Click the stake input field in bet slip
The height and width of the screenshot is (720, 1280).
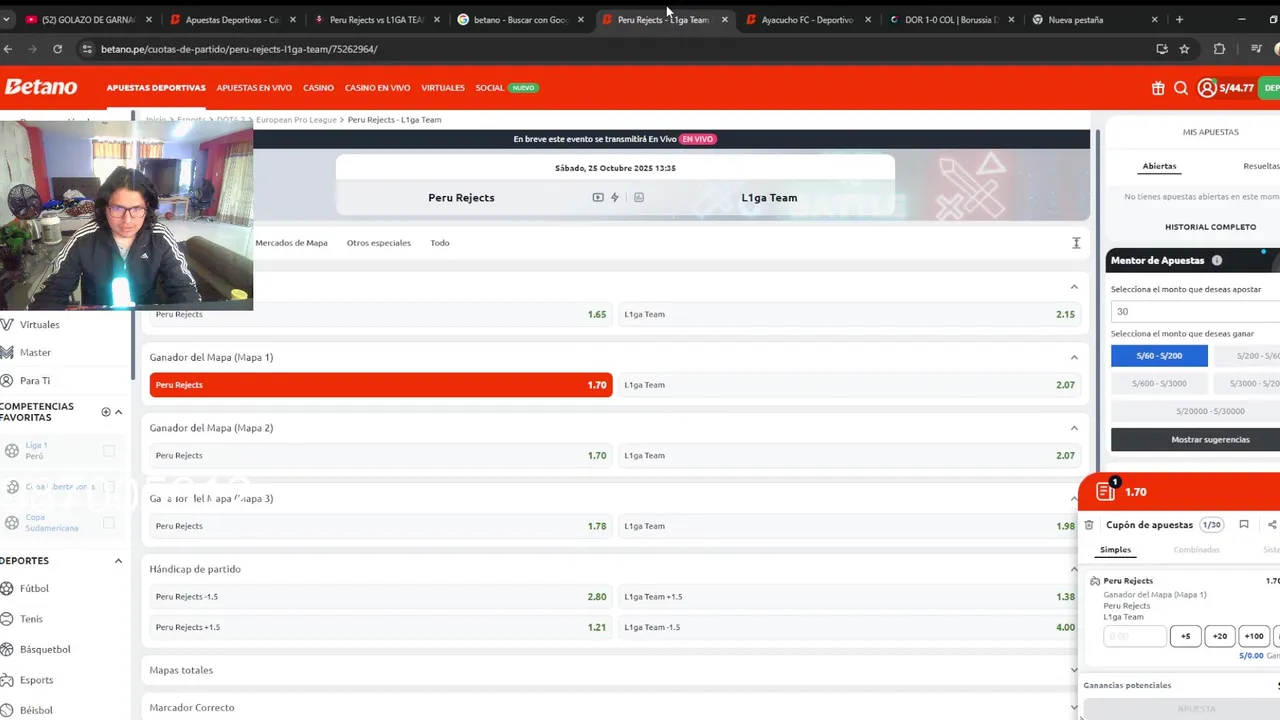(1135, 636)
